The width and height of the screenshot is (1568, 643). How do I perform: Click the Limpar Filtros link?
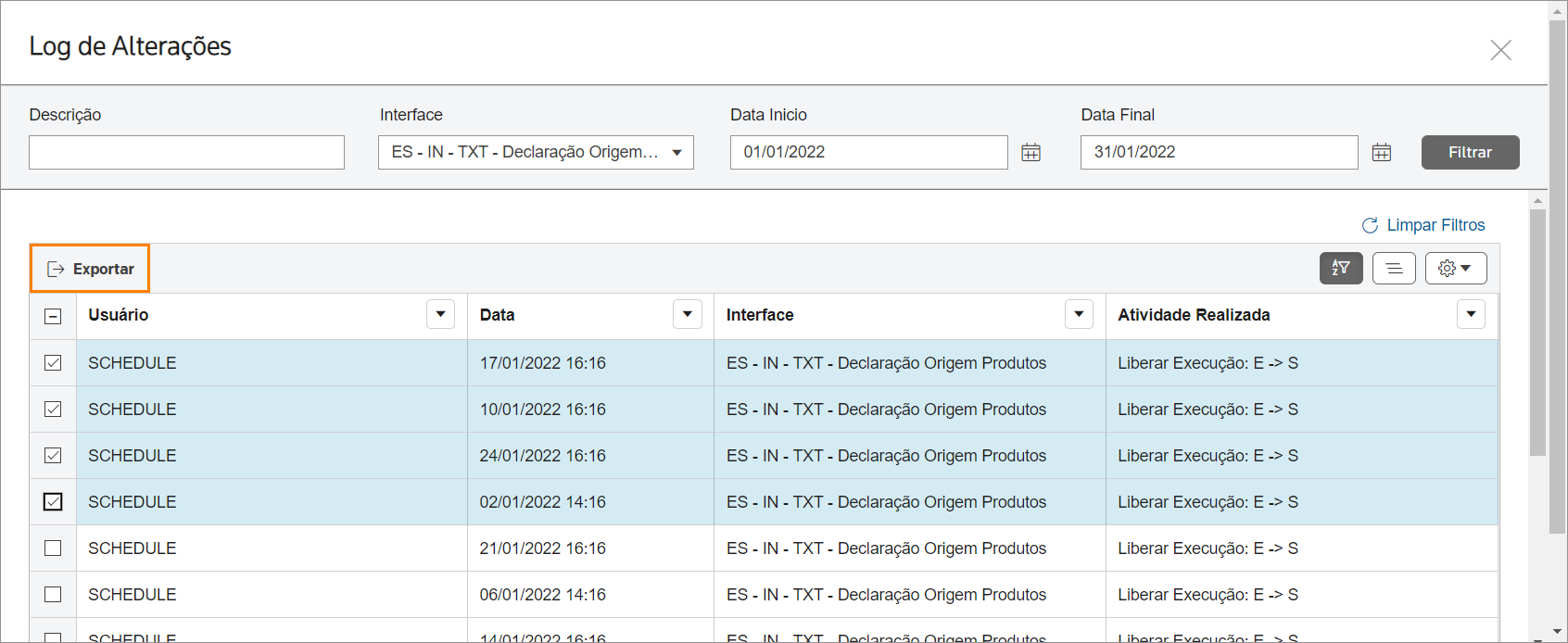point(1423,225)
